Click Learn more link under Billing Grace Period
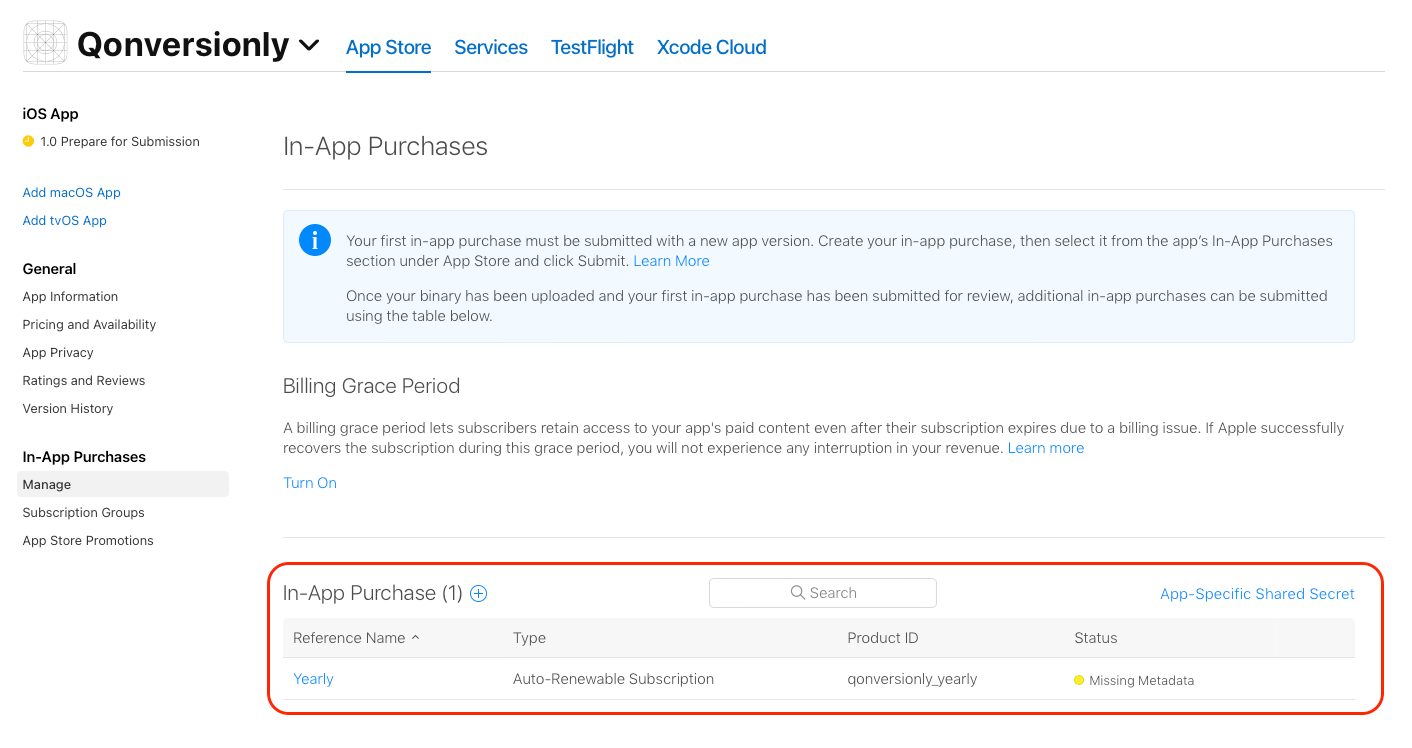This screenshot has height=748, width=1412. [x=1045, y=448]
